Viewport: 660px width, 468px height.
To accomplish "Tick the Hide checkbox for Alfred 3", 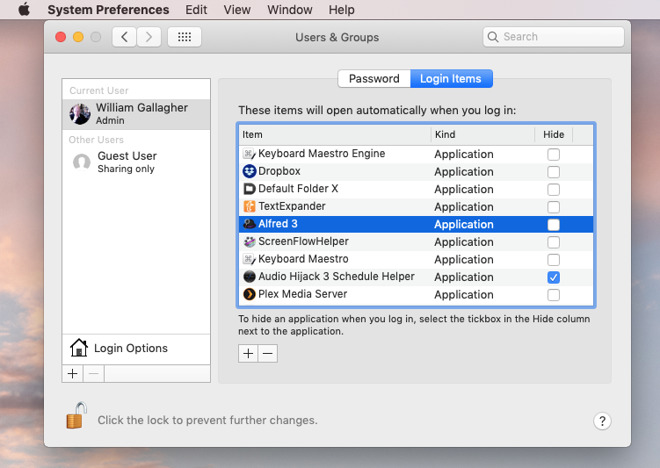I will pos(554,225).
